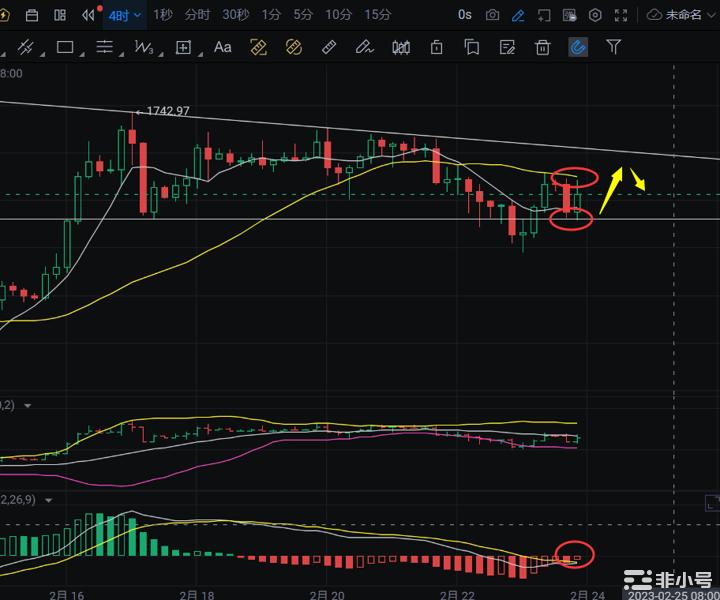Click the filter funnel icon
Image resolution: width=720 pixels, height=600 pixels.
[x=613, y=46]
